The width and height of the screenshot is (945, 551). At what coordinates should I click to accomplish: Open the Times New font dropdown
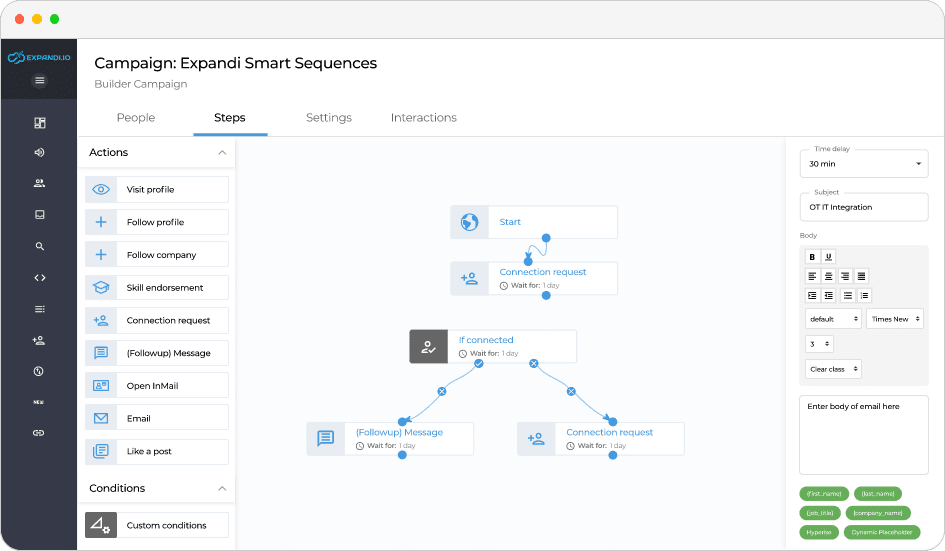894,318
